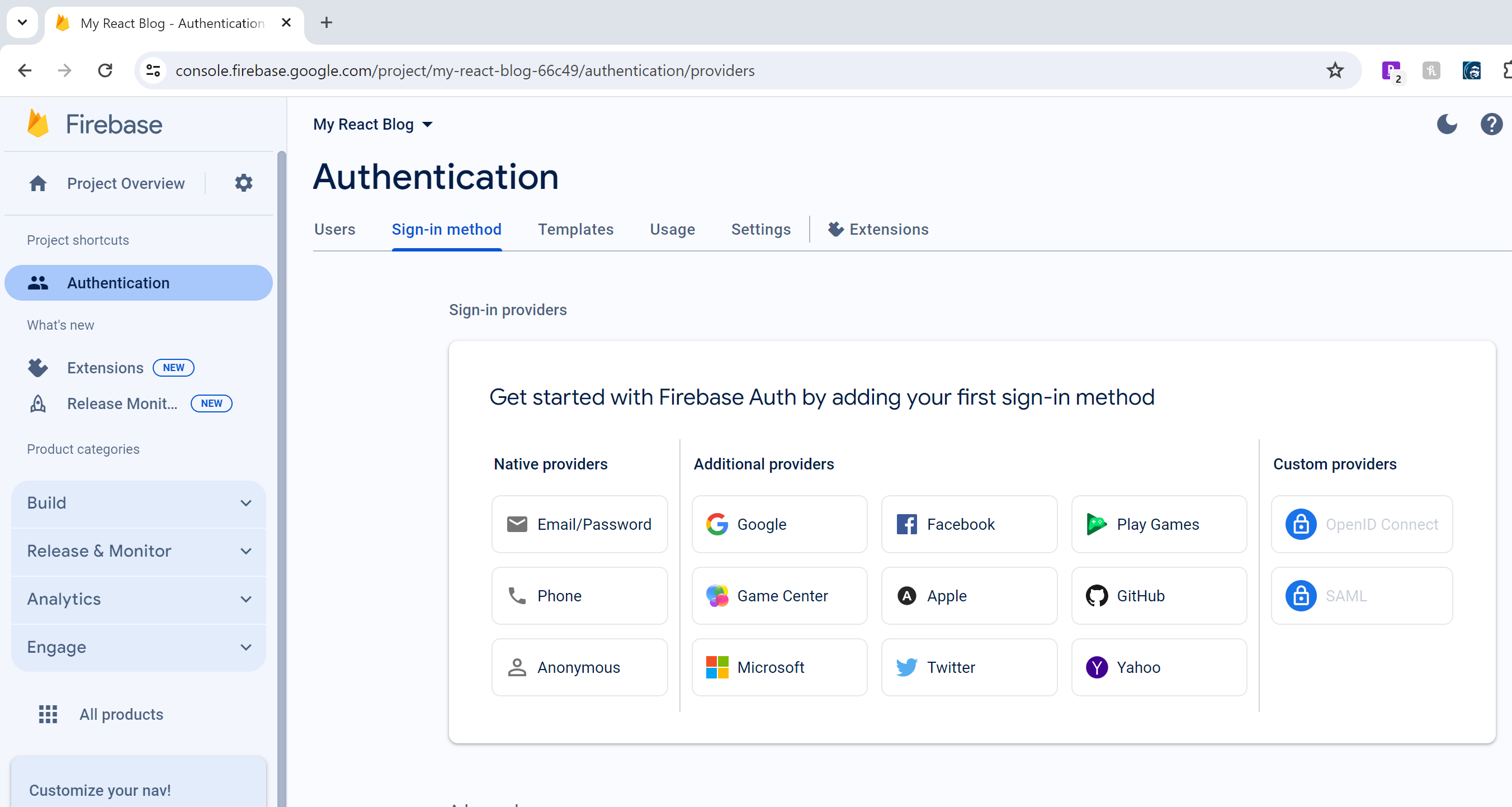Reload the page in Chrome
The image size is (1512, 807).
[x=105, y=70]
